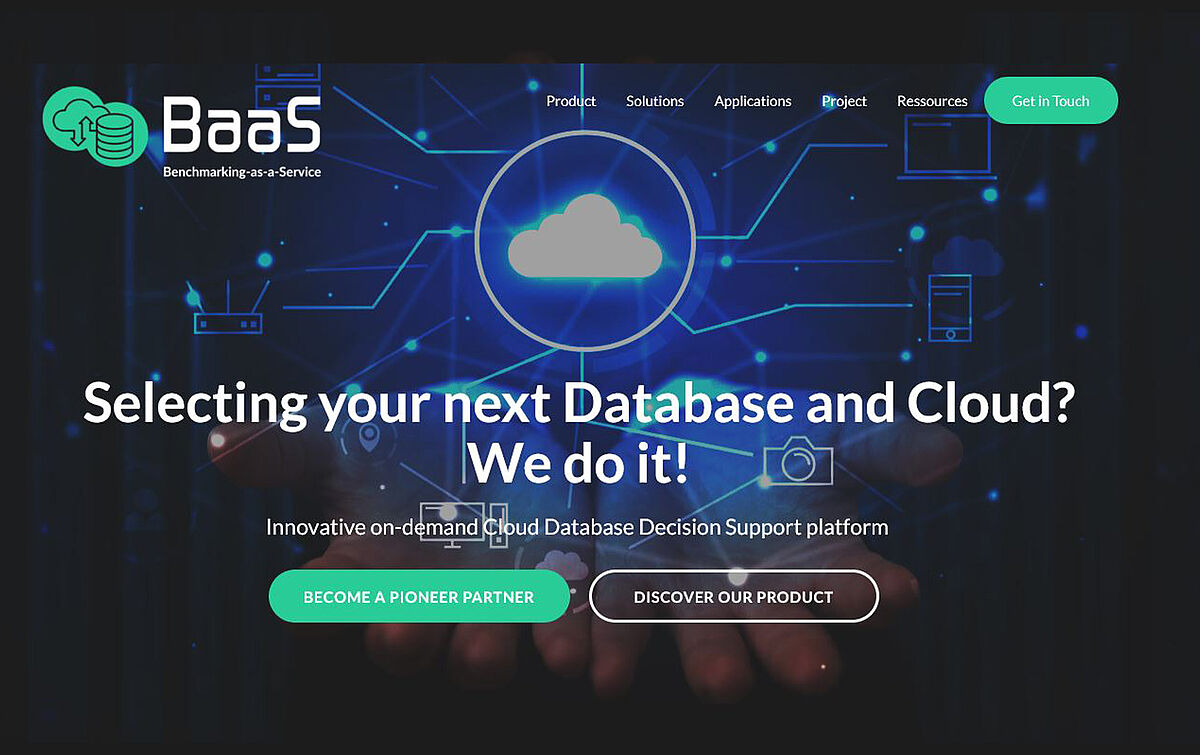This screenshot has width=1200, height=755.
Task: Click the router icon on the left
Action: coord(228,312)
